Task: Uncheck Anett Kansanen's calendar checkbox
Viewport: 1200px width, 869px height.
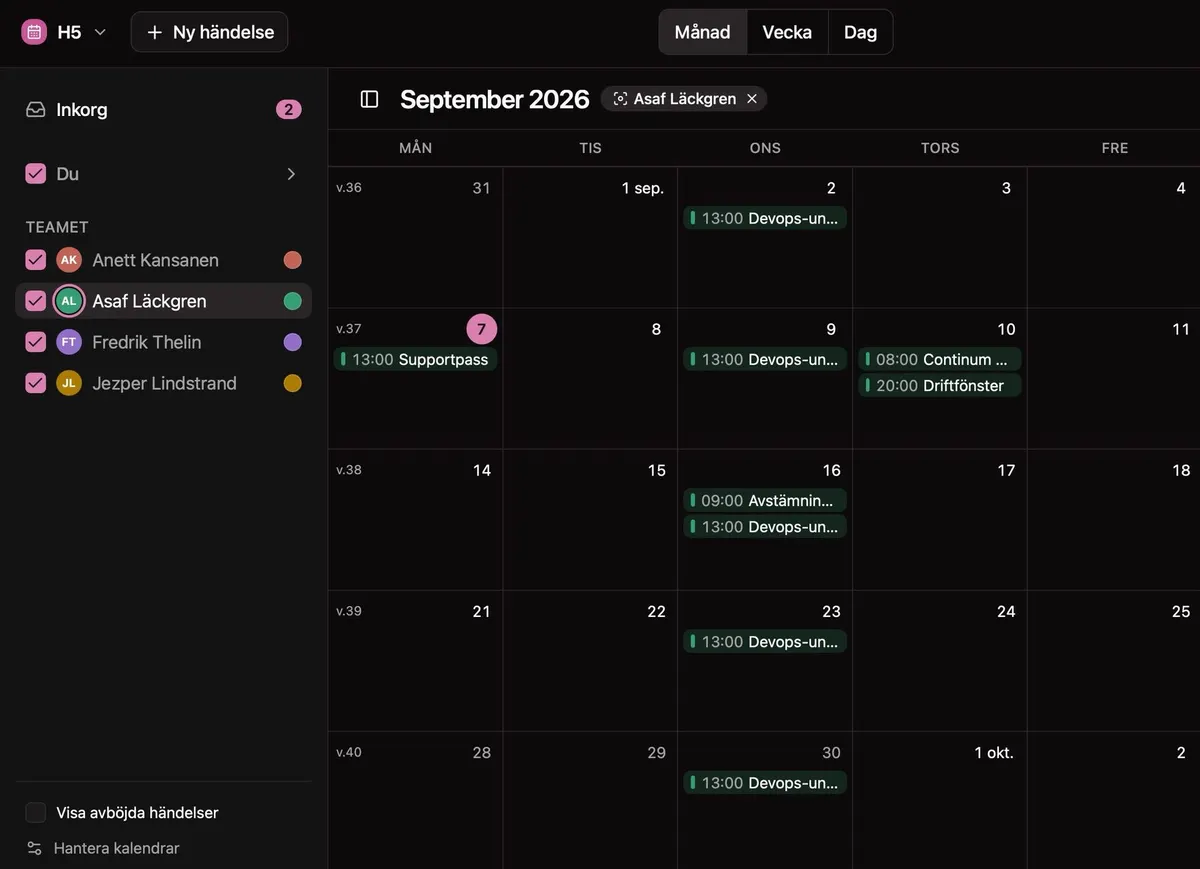Action: (36, 260)
